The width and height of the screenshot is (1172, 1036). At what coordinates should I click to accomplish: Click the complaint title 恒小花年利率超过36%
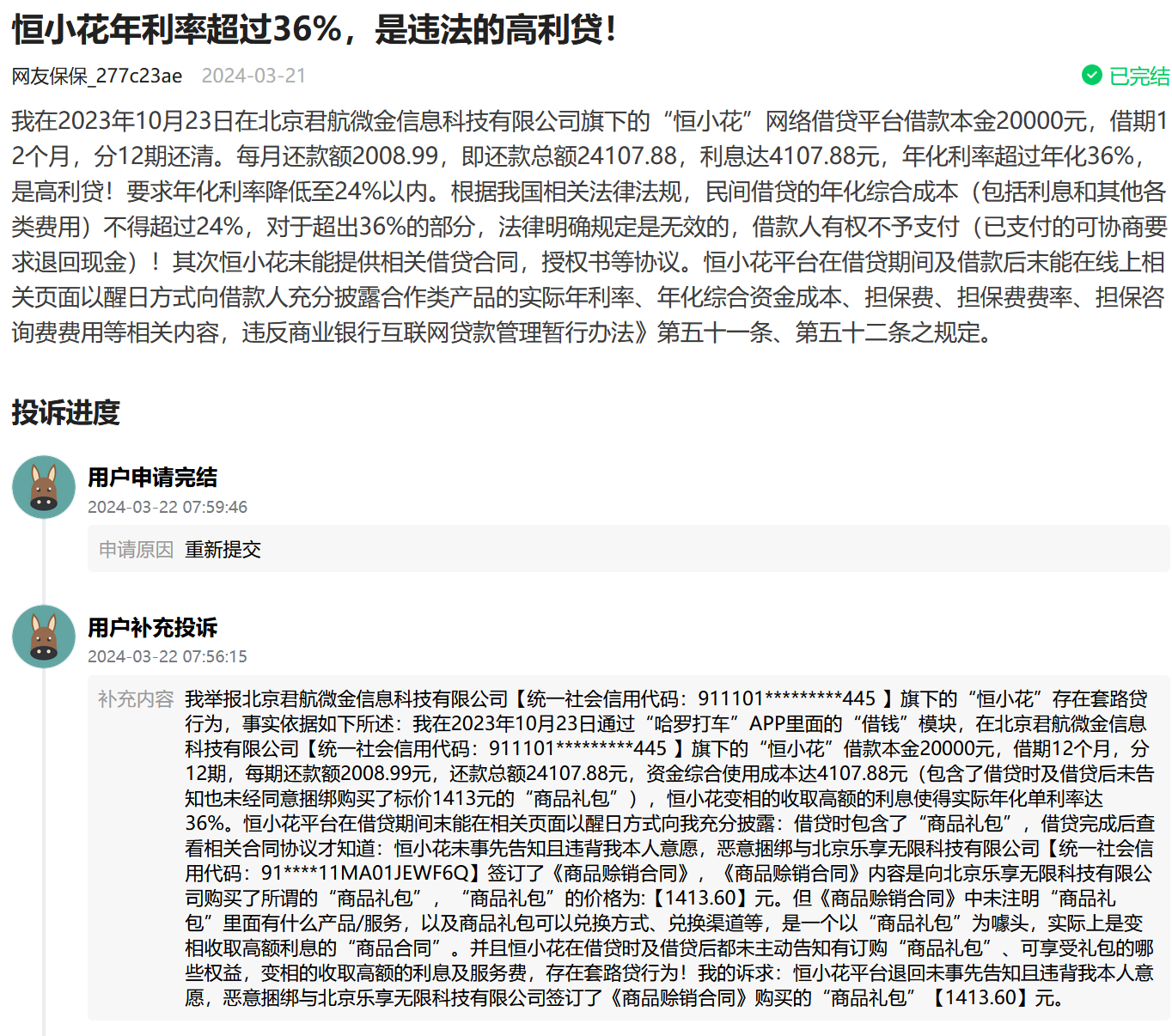[x=314, y=30]
